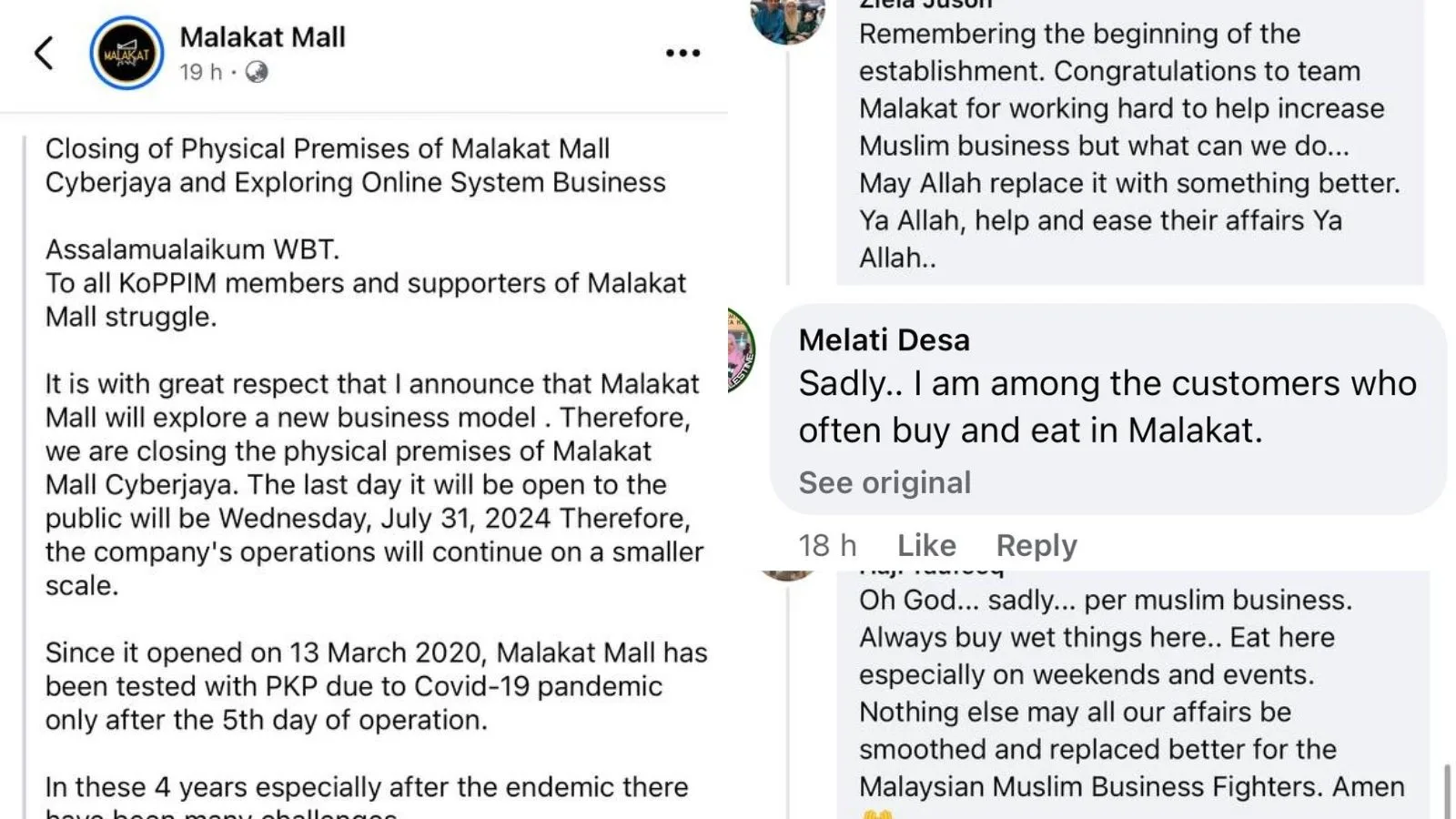Open the avatar beside the "Oh God... sadly" comment
1456x819 pixels.
coord(788,574)
